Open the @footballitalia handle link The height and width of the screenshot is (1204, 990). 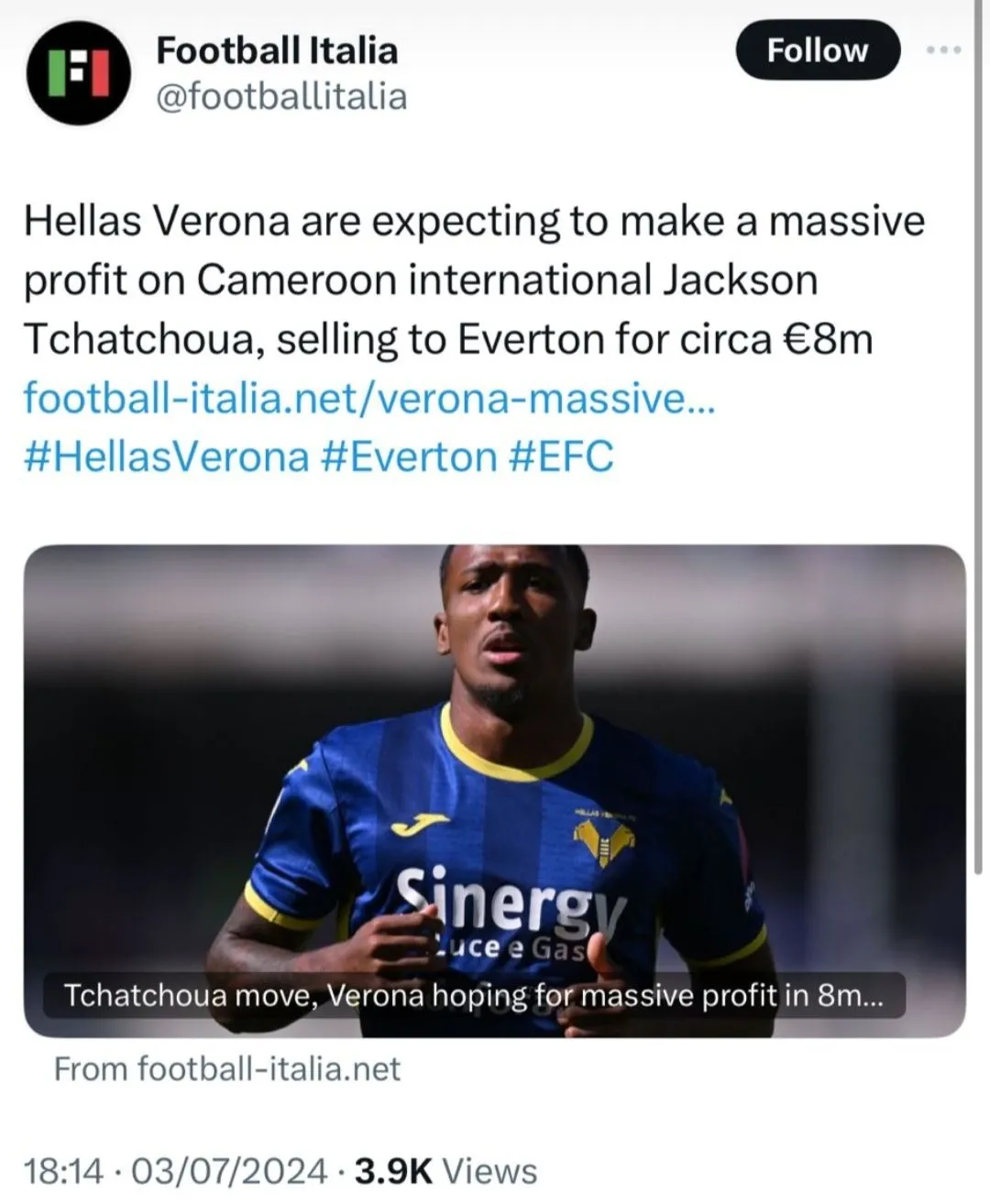281,96
